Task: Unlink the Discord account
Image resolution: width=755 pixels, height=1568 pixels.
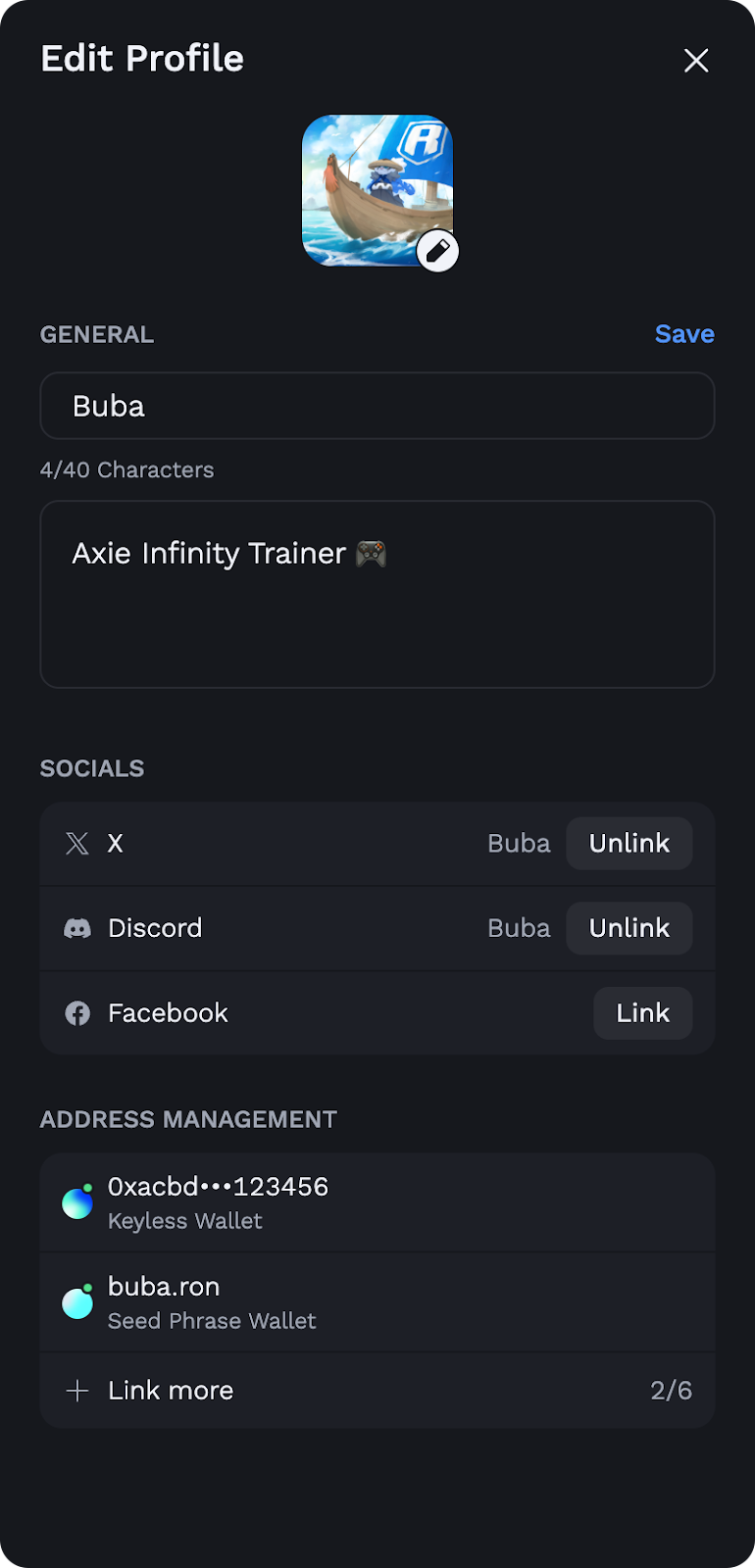Action: click(629, 928)
